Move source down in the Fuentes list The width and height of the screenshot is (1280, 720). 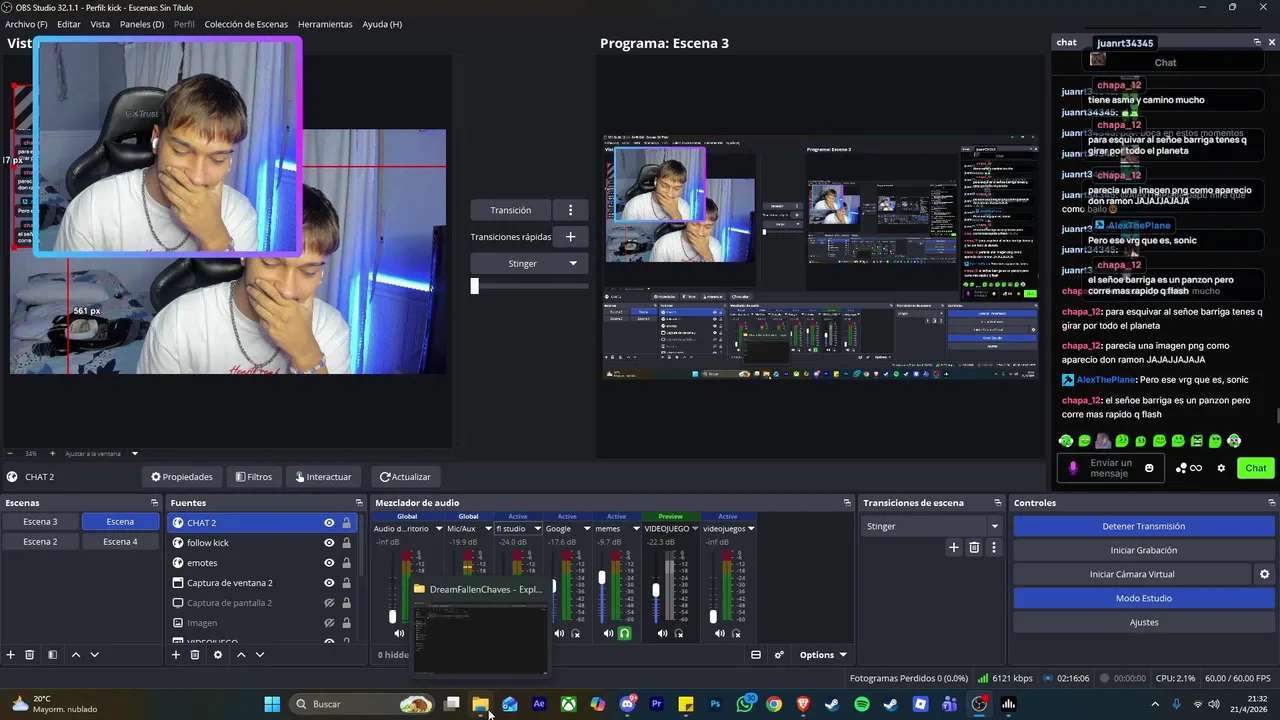pos(260,655)
